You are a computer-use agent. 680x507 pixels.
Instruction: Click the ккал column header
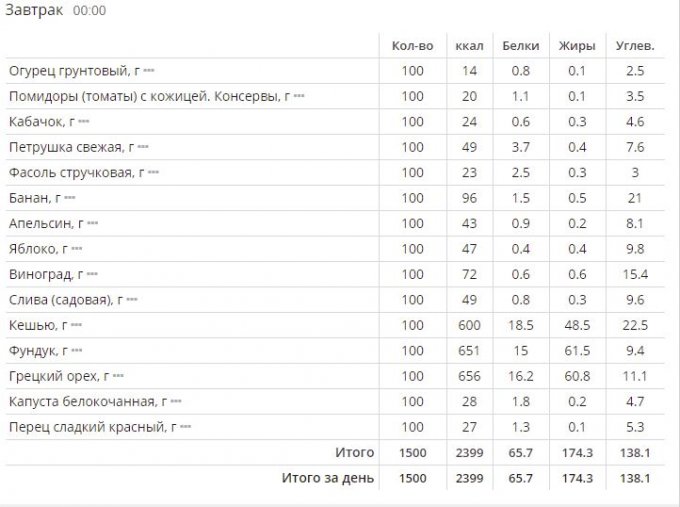(467, 46)
